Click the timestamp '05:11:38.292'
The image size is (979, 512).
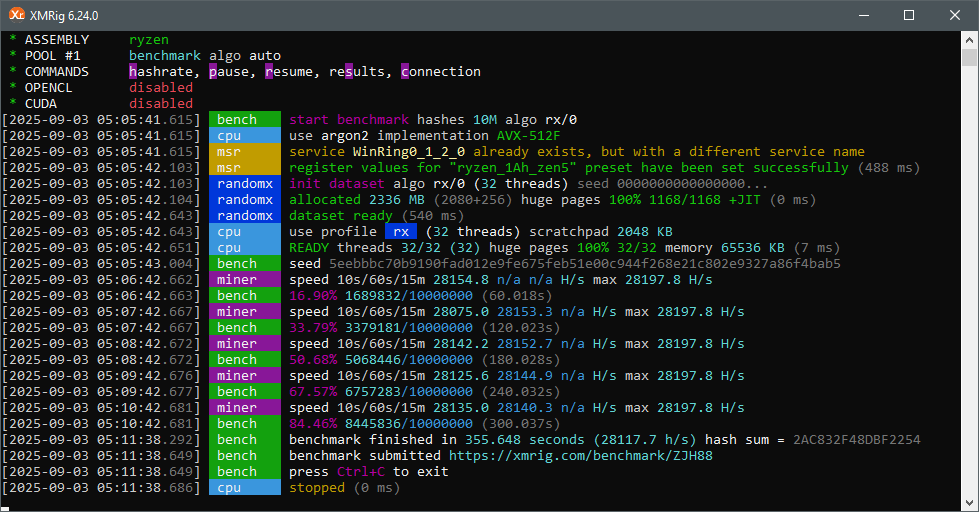point(145,440)
